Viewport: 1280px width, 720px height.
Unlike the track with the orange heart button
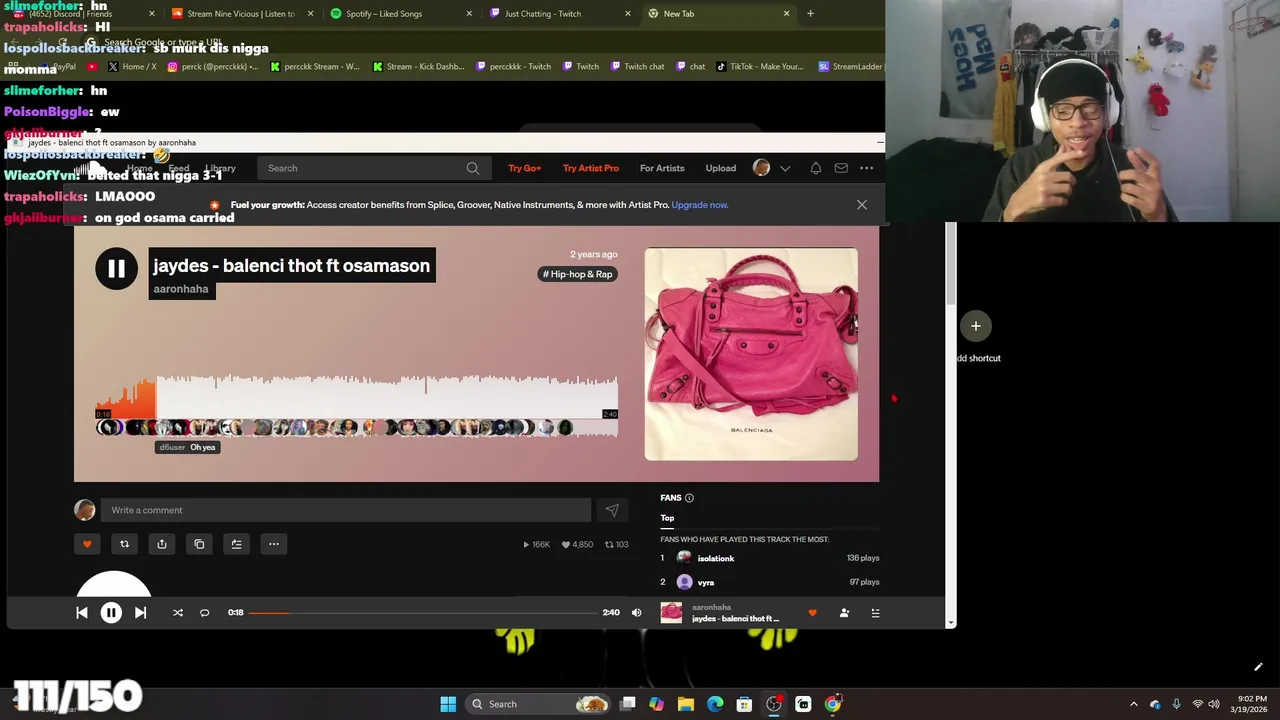(87, 544)
